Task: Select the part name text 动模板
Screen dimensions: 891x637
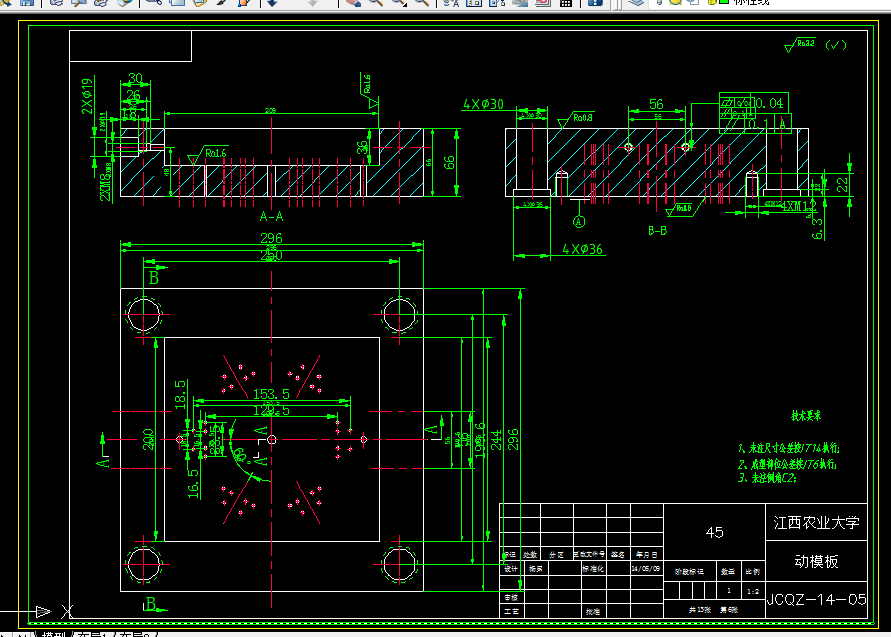Action: [x=817, y=561]
